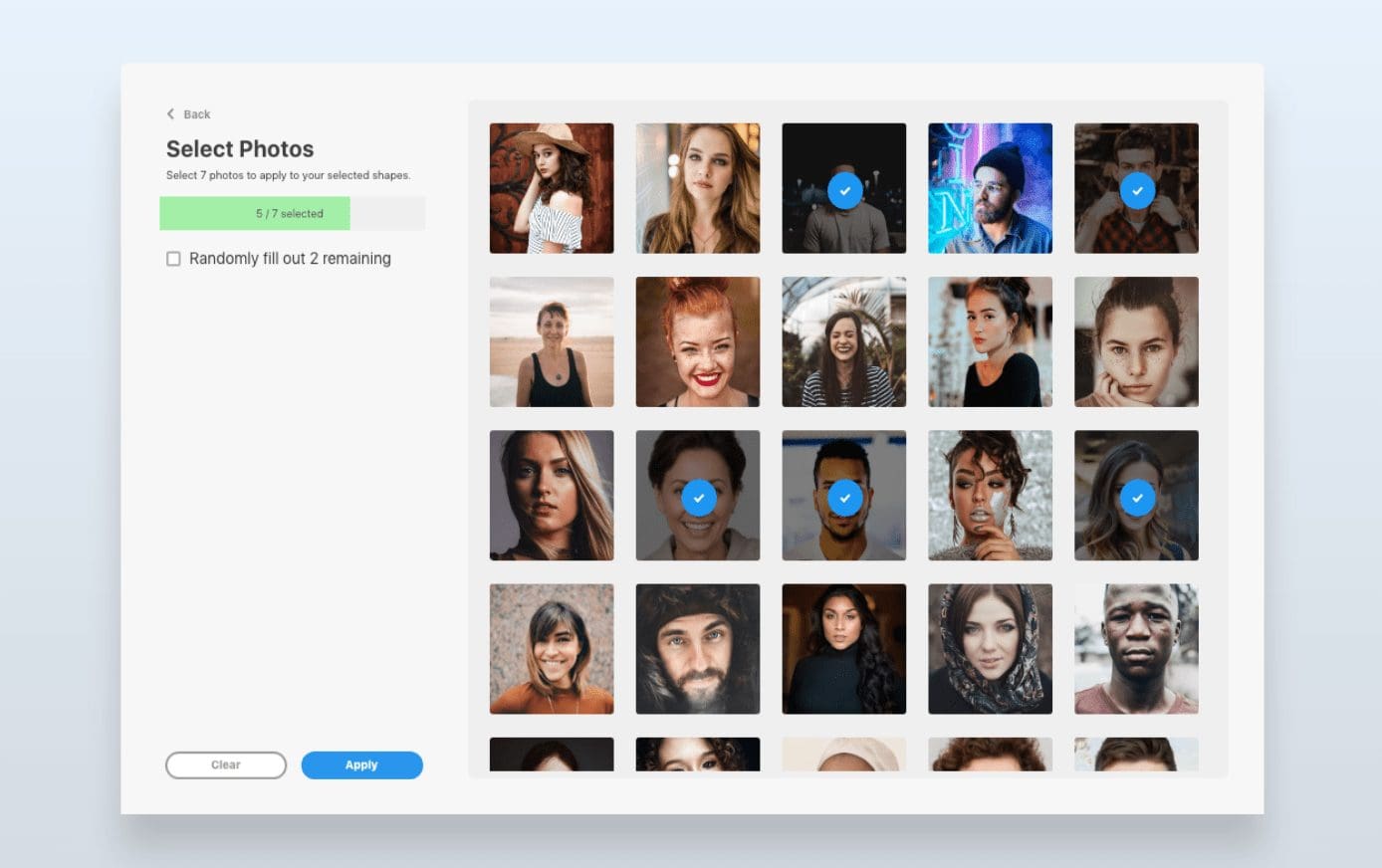Deselect the man in plaid shirt photo checkmark

[x=1137, y=190]
